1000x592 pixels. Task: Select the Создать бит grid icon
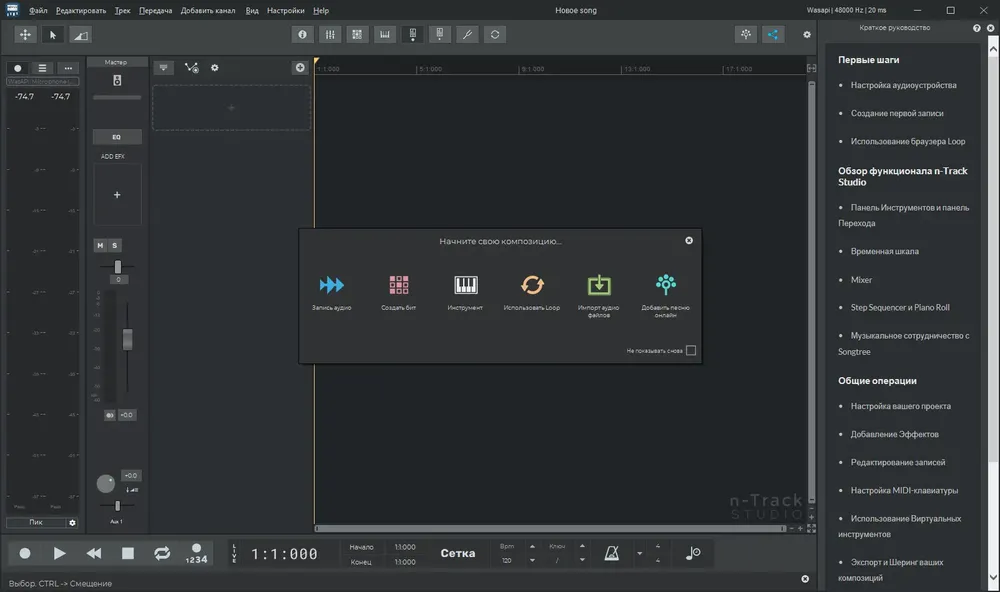click(399, 285)
